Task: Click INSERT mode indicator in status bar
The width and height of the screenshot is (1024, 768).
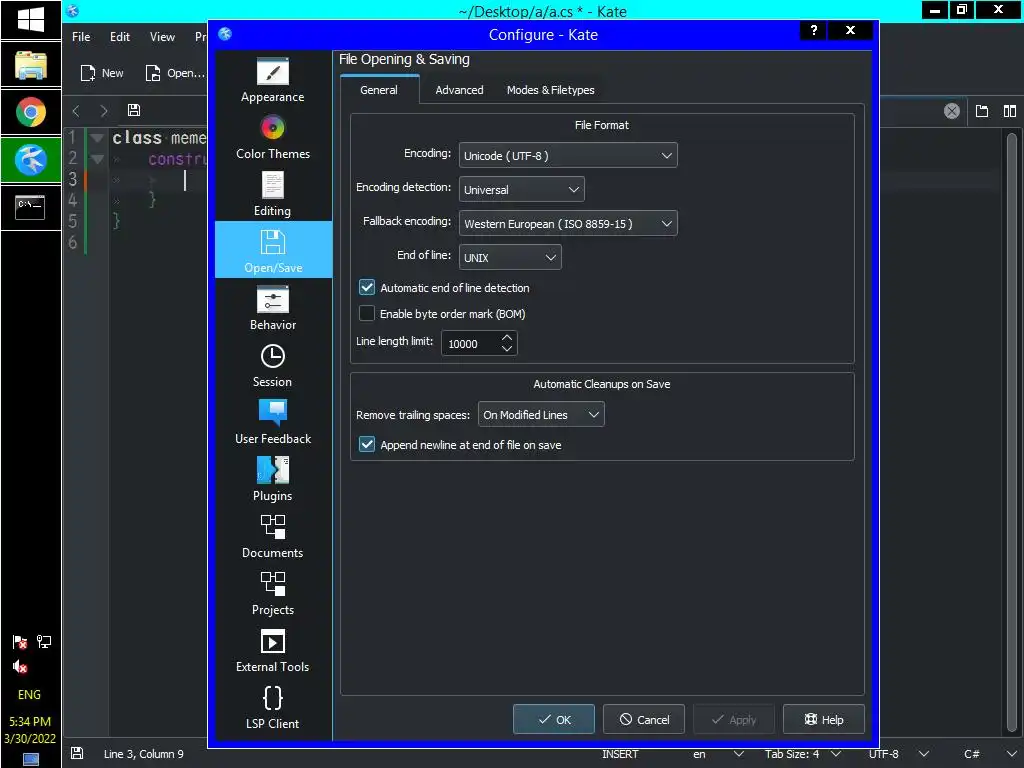Action: [x=620, y=754]
